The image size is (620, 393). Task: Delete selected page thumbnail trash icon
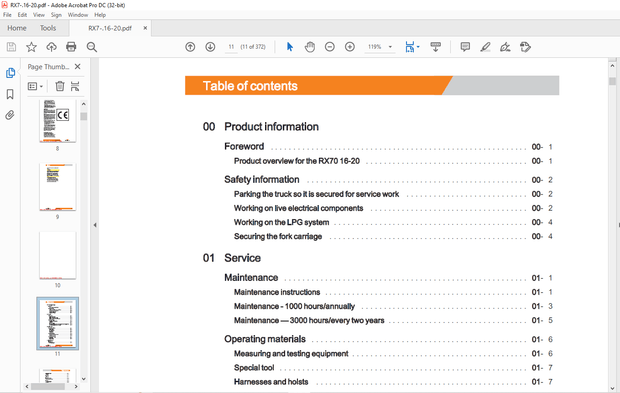[x=60, y=86]
